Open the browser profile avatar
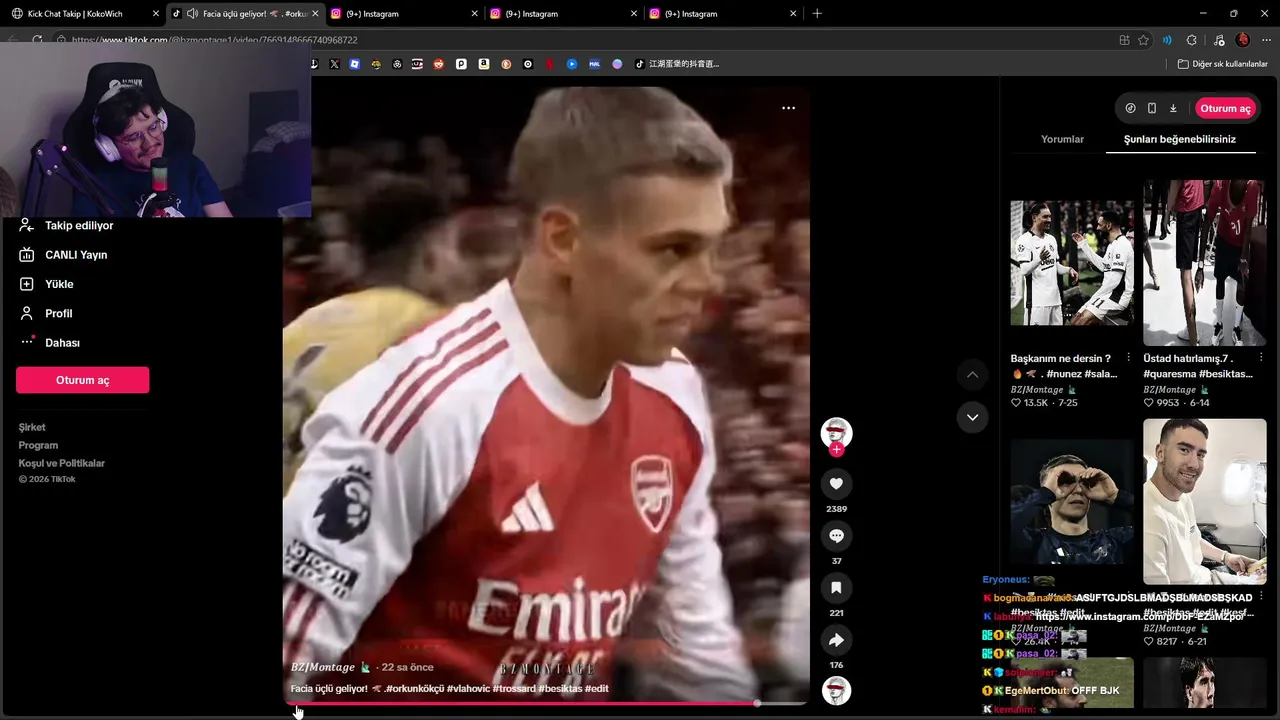 tap(1243, 40)
